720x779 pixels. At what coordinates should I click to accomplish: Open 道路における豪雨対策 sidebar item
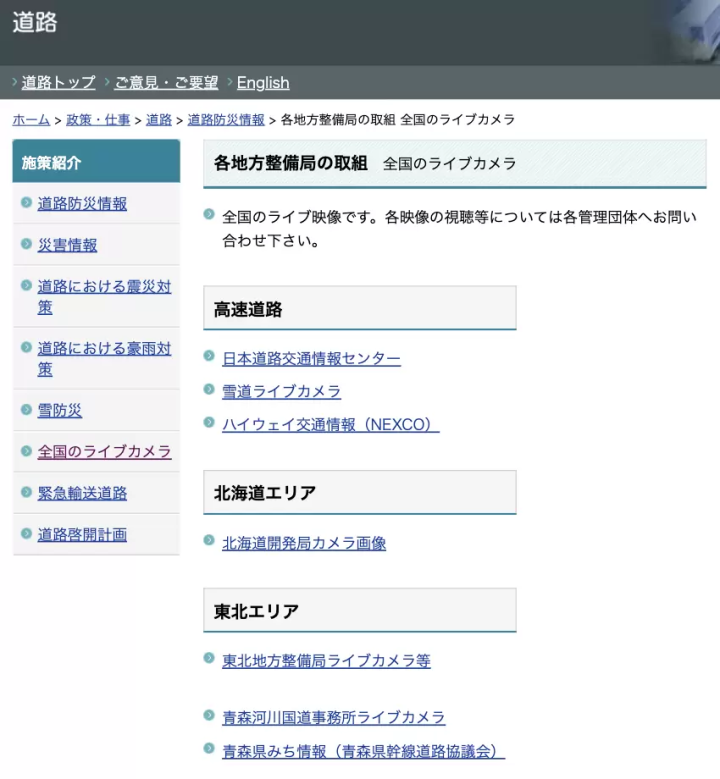click(104, 358)
